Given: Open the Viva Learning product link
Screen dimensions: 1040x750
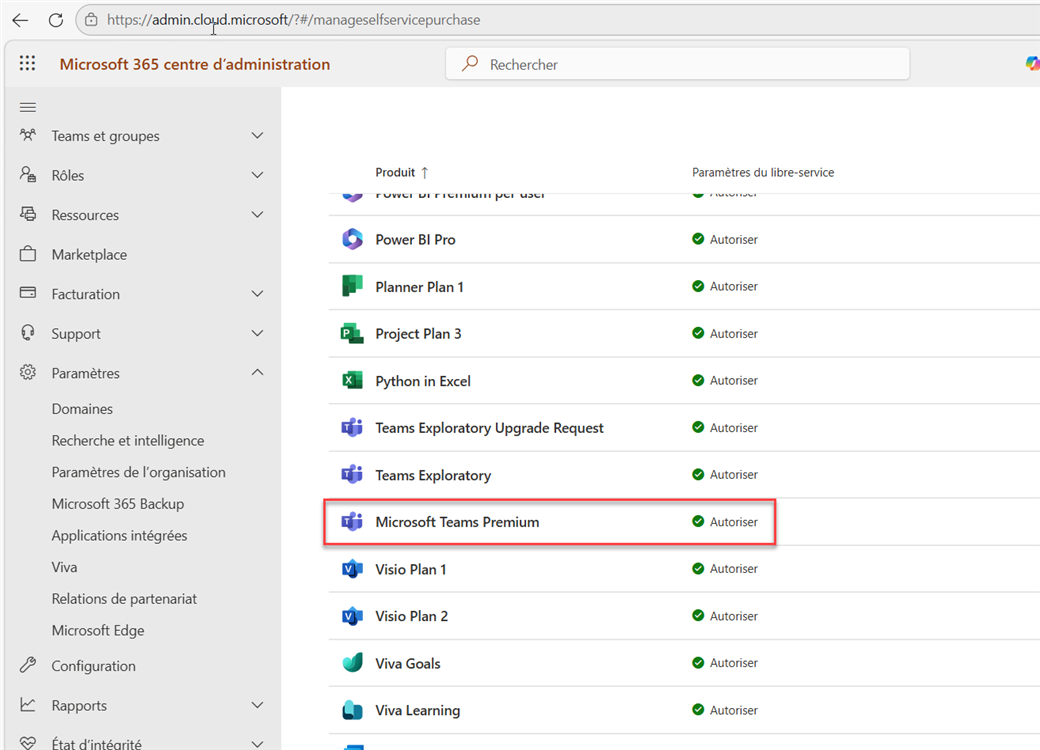Looking at the screenshot, I should point(417,711).
